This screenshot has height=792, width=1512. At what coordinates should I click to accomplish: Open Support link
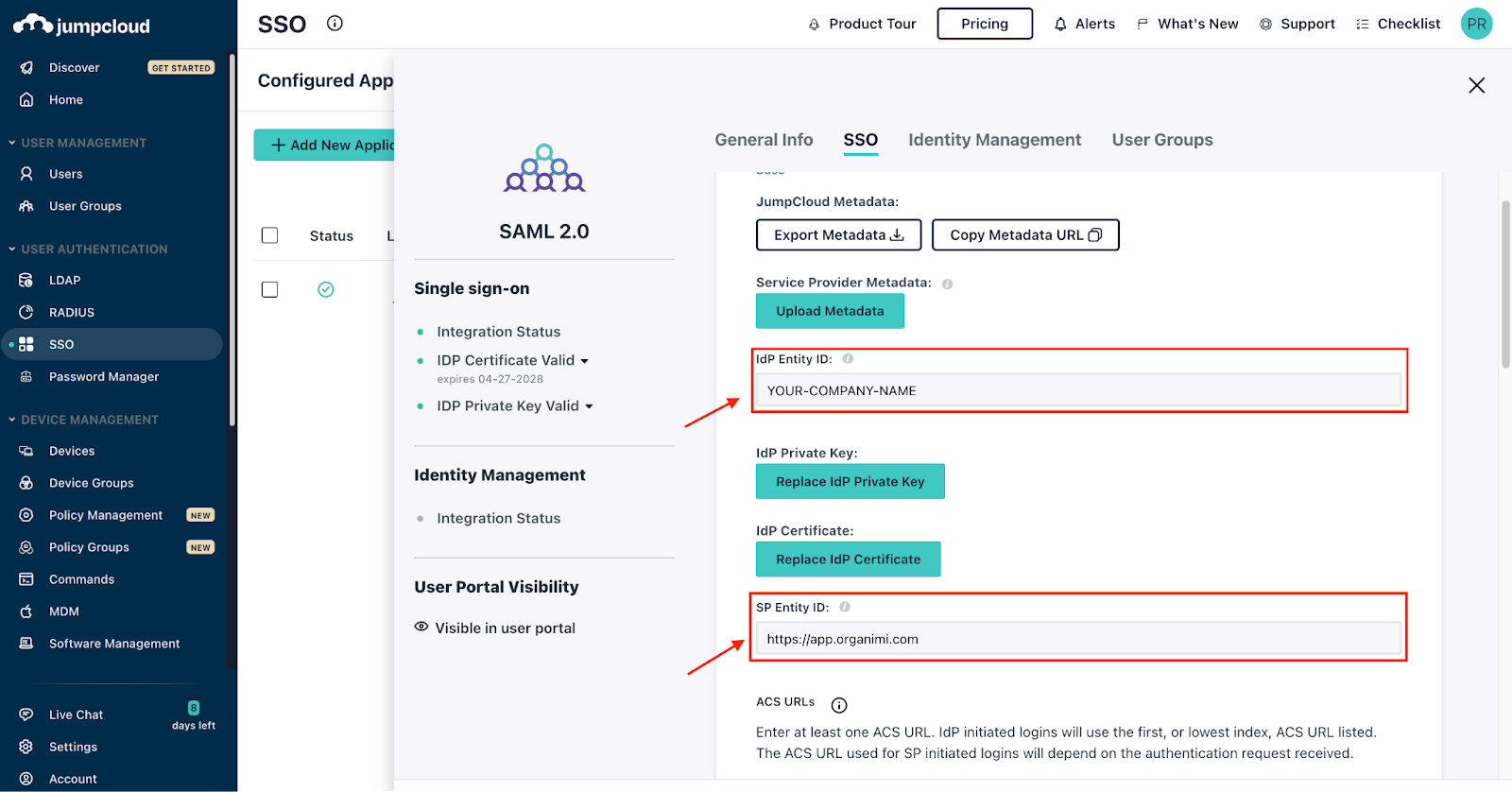(x=1297, y=24)
